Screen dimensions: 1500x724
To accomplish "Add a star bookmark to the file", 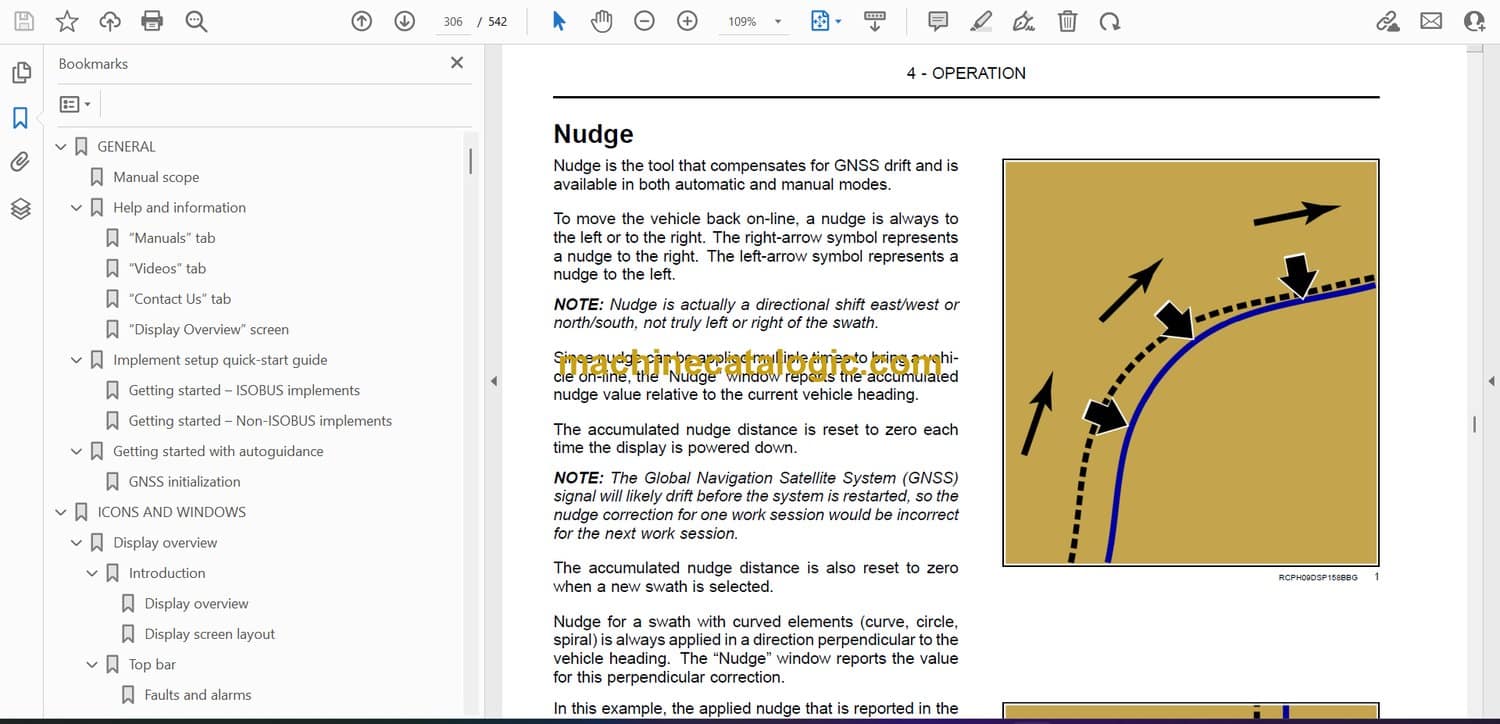I will [x=67, y=21].
